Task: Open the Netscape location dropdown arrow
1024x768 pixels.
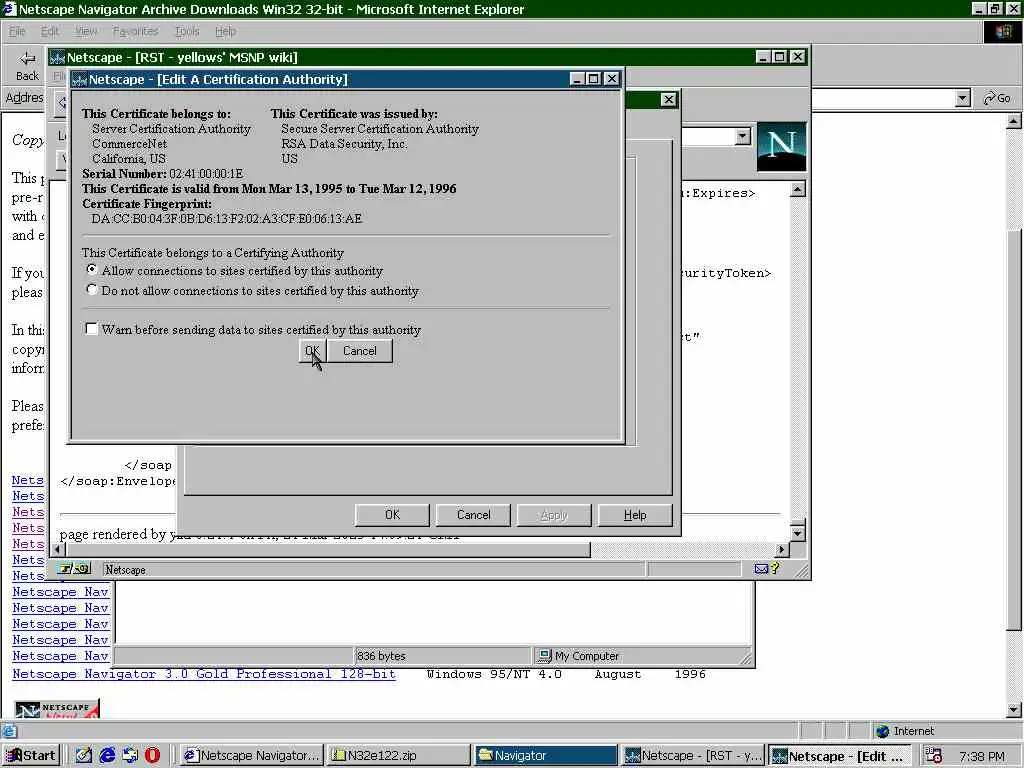Action: point(743,136)
